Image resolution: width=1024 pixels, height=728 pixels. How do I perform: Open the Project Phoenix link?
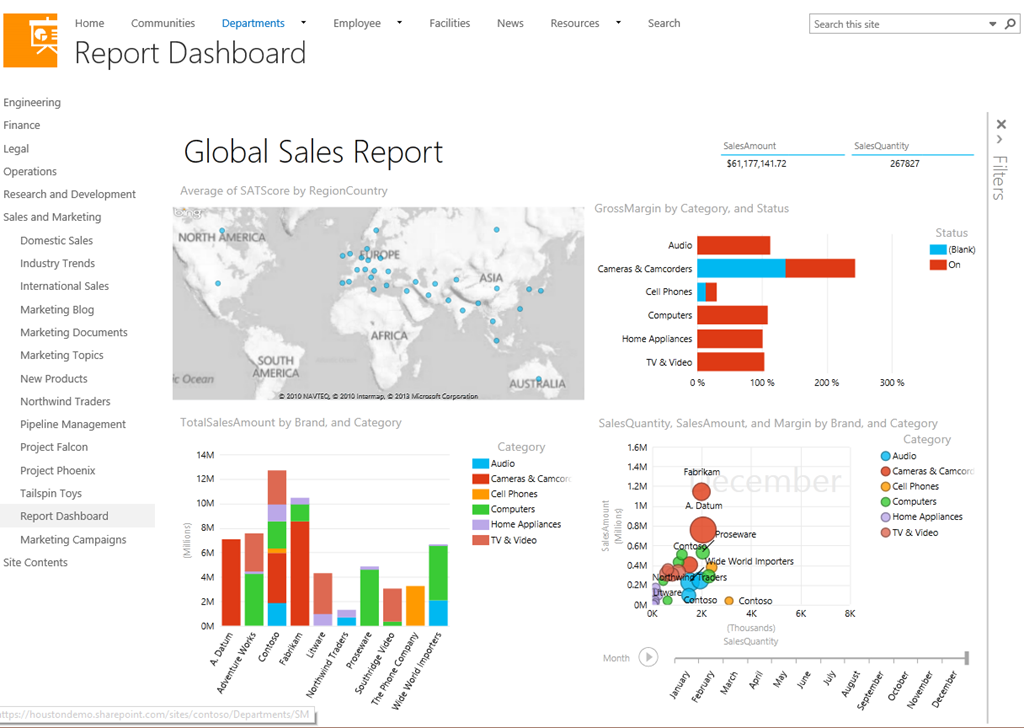click(57, 471)
